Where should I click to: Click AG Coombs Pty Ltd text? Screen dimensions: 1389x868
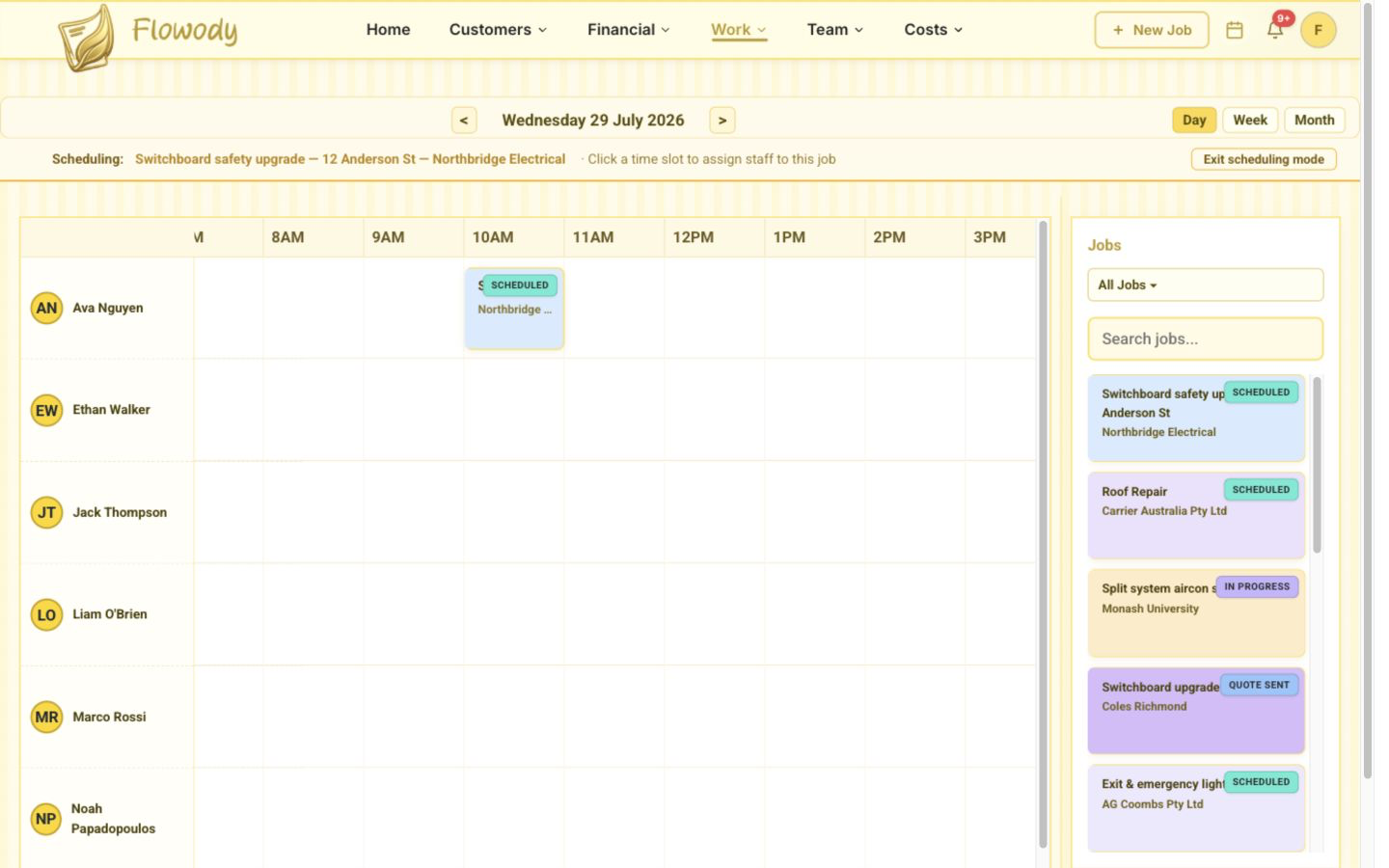coord(1153,804)
